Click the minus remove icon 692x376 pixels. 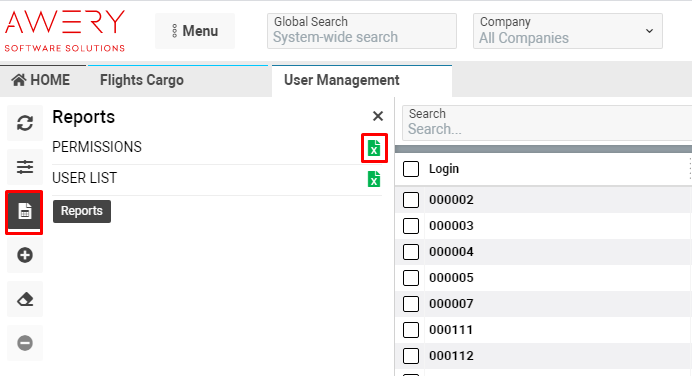click(x=25, y=343)
